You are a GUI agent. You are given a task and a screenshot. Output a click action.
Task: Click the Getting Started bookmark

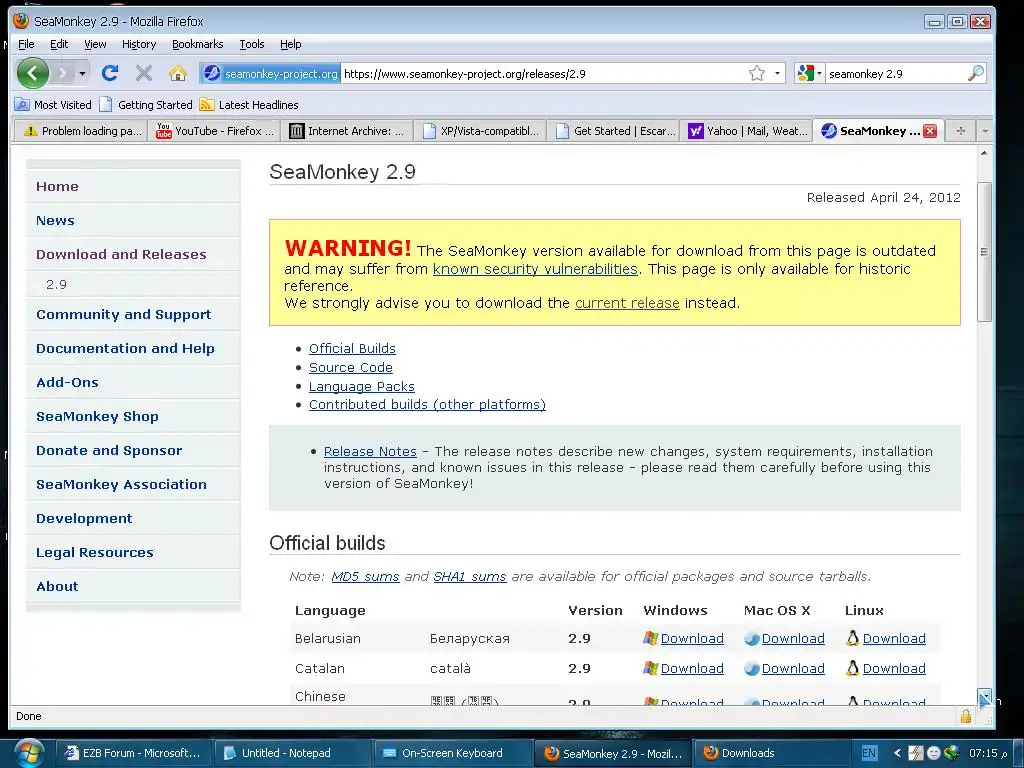click(x=146, y=104)
